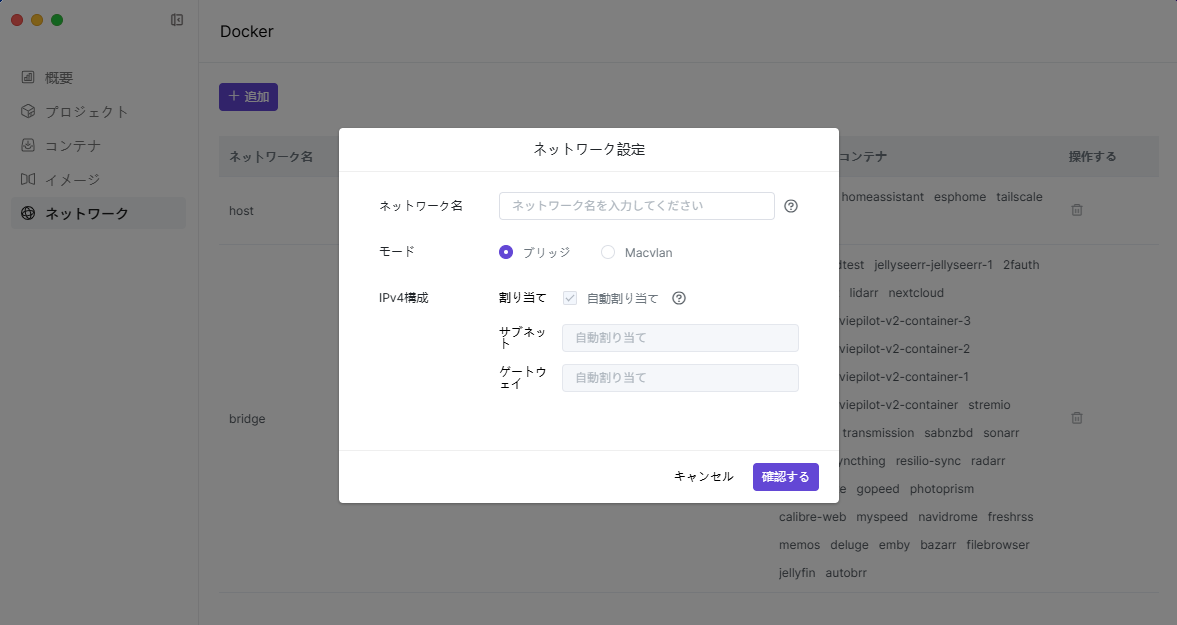
Task: Click the sidebar collapse toggle icon
Action: point(177,20)
